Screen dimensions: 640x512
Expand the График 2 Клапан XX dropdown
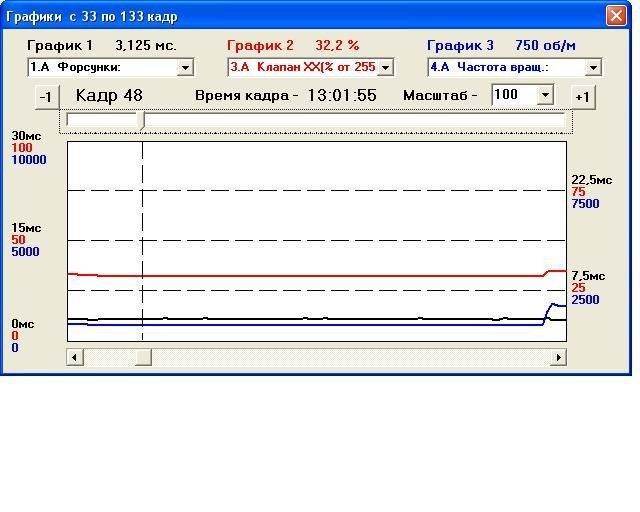(386, 68)
